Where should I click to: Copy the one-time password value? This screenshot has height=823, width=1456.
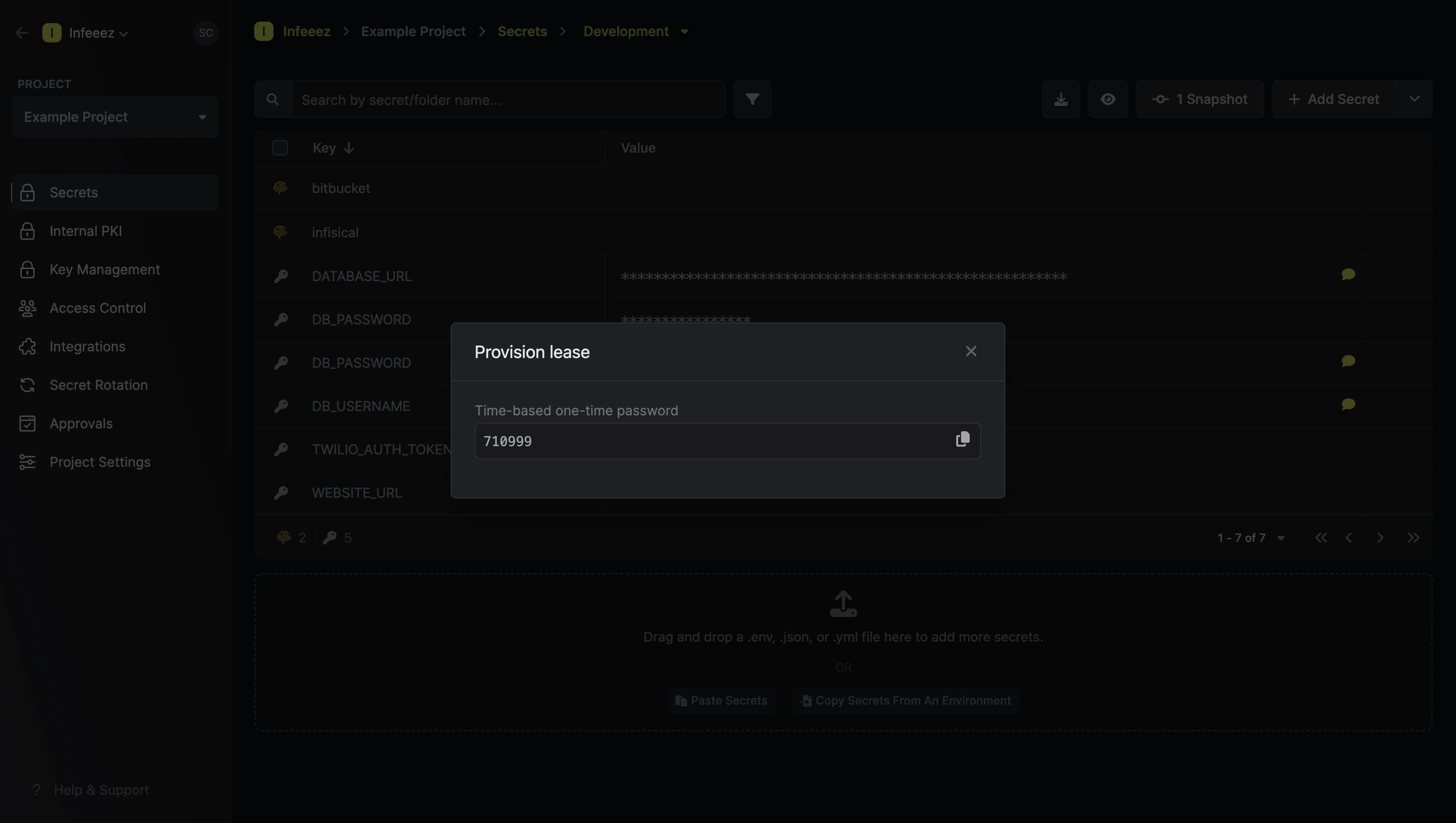(962, 439)
